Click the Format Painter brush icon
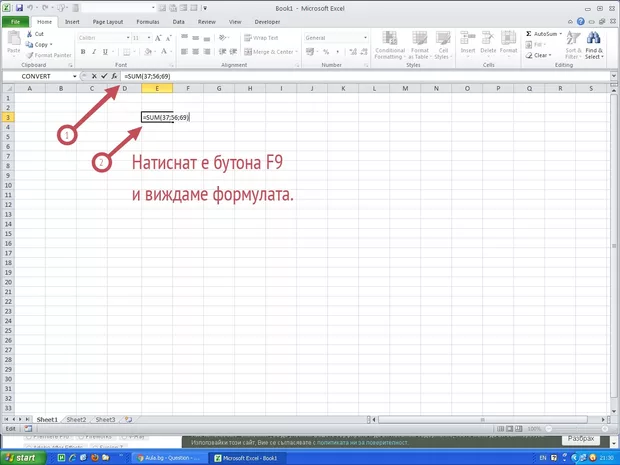620x465 pixels. (x=29, y=55)
